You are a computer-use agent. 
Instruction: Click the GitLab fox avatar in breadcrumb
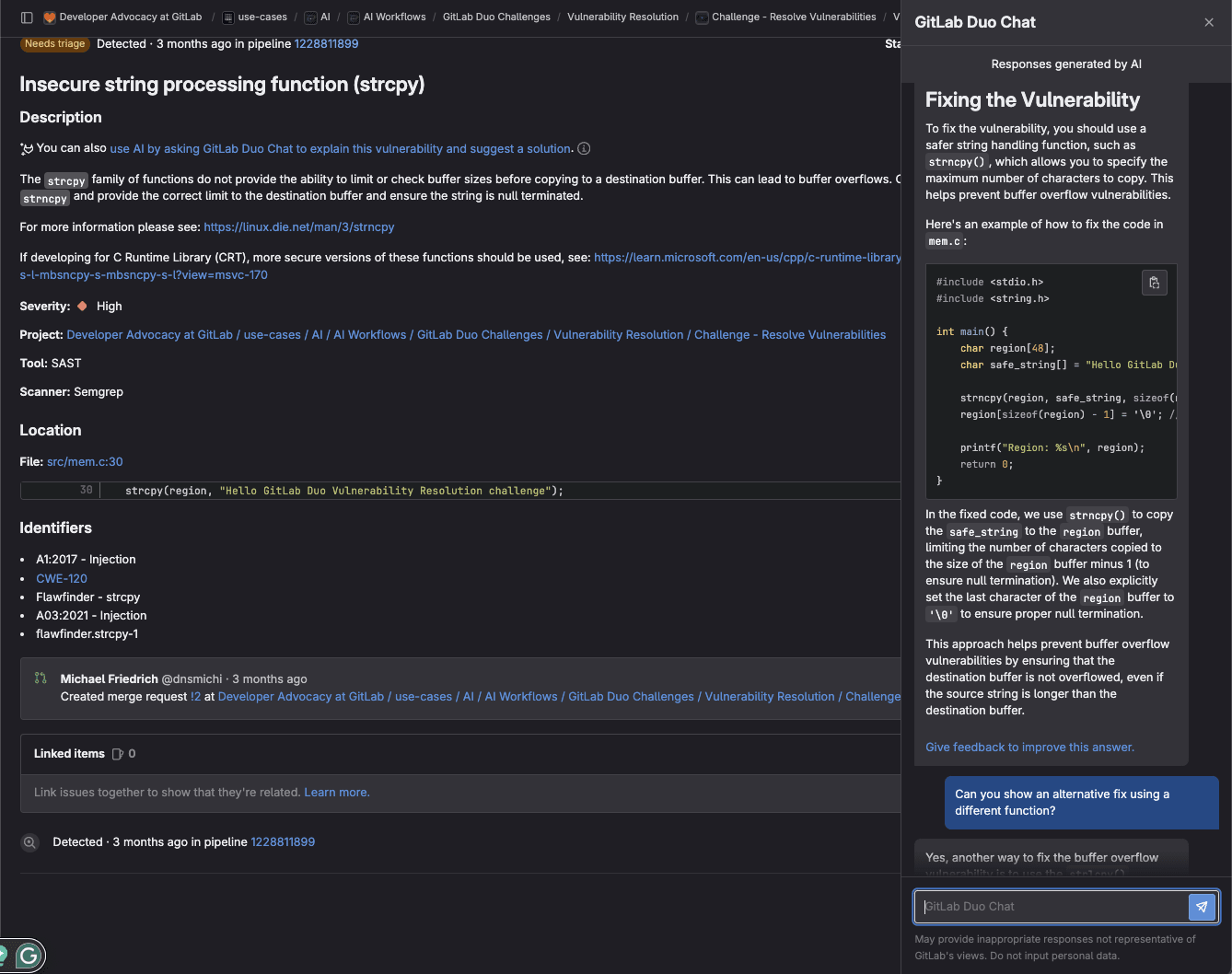(x=50, y=17)
